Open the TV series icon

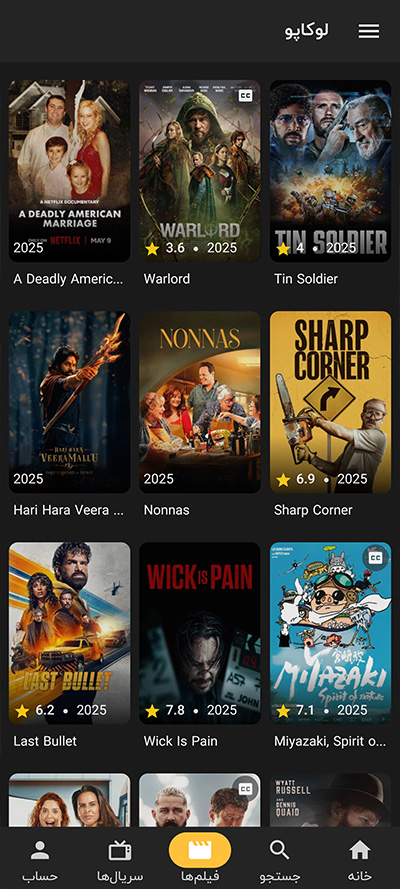[x=120, y=850]
